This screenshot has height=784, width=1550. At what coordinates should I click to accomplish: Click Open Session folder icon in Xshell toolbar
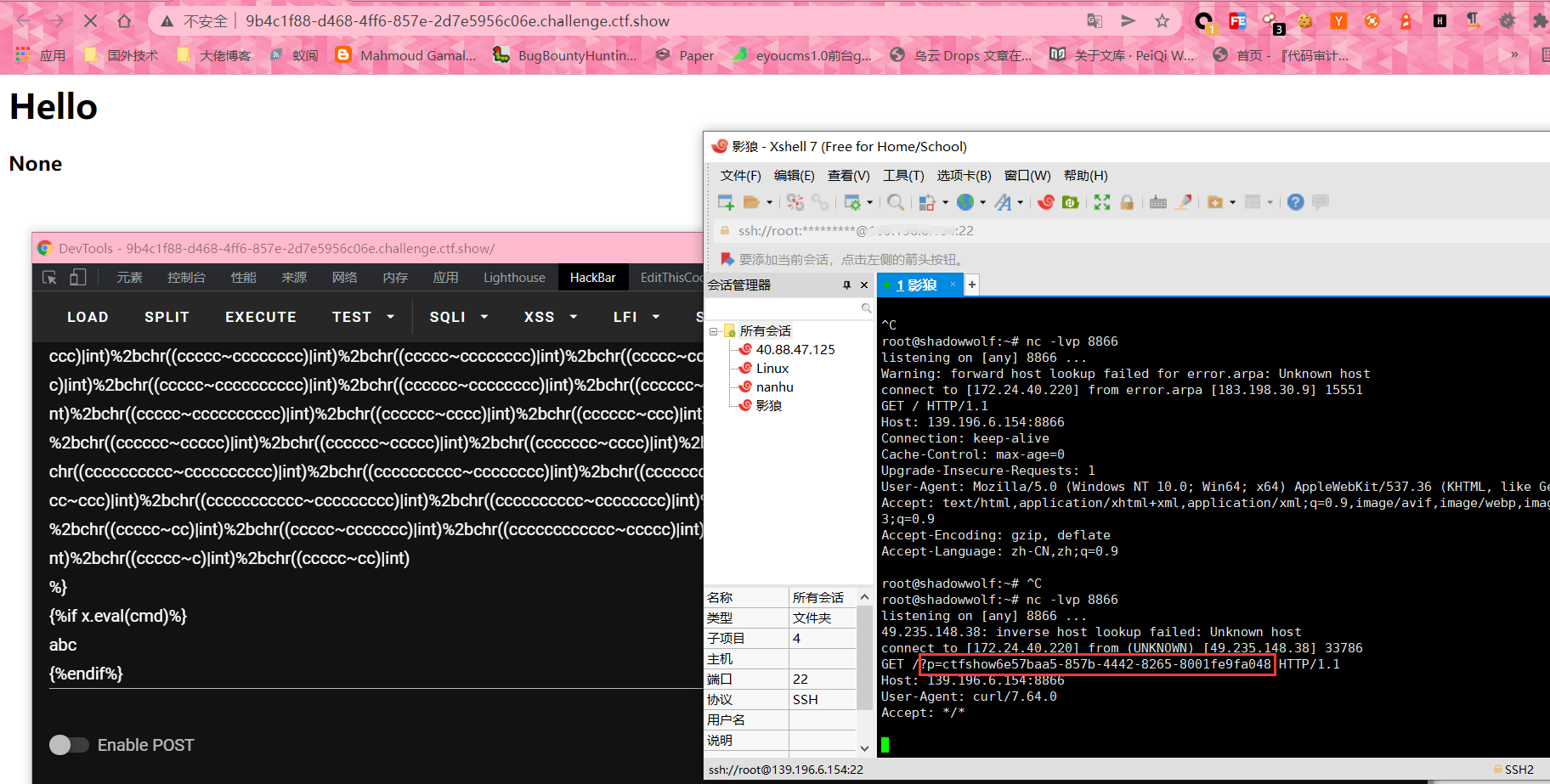[x=751, y=202]
